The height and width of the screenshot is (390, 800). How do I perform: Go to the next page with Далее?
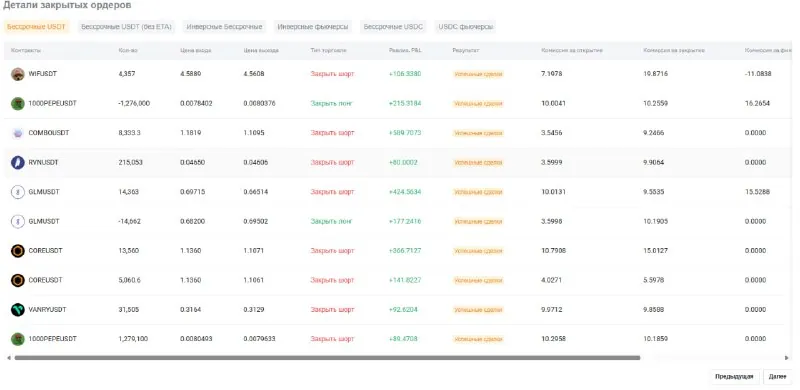click(x=777, y=377)
